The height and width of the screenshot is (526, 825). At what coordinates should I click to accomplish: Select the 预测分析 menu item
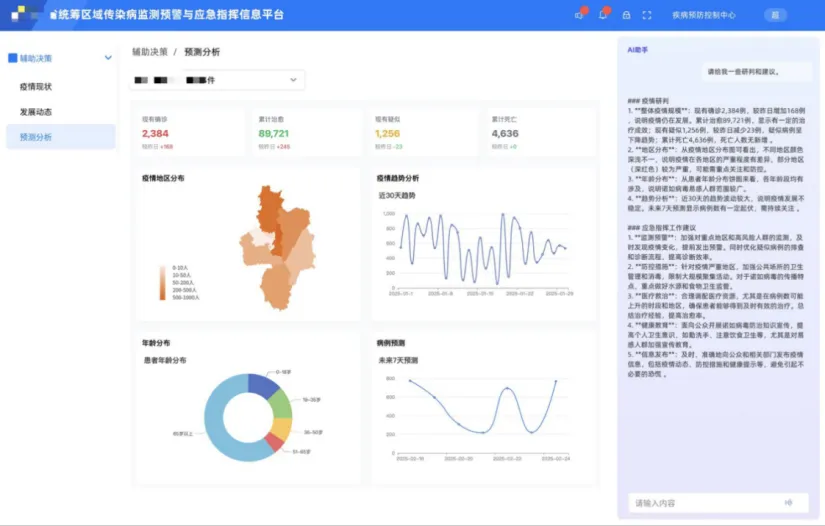point(61,137)
